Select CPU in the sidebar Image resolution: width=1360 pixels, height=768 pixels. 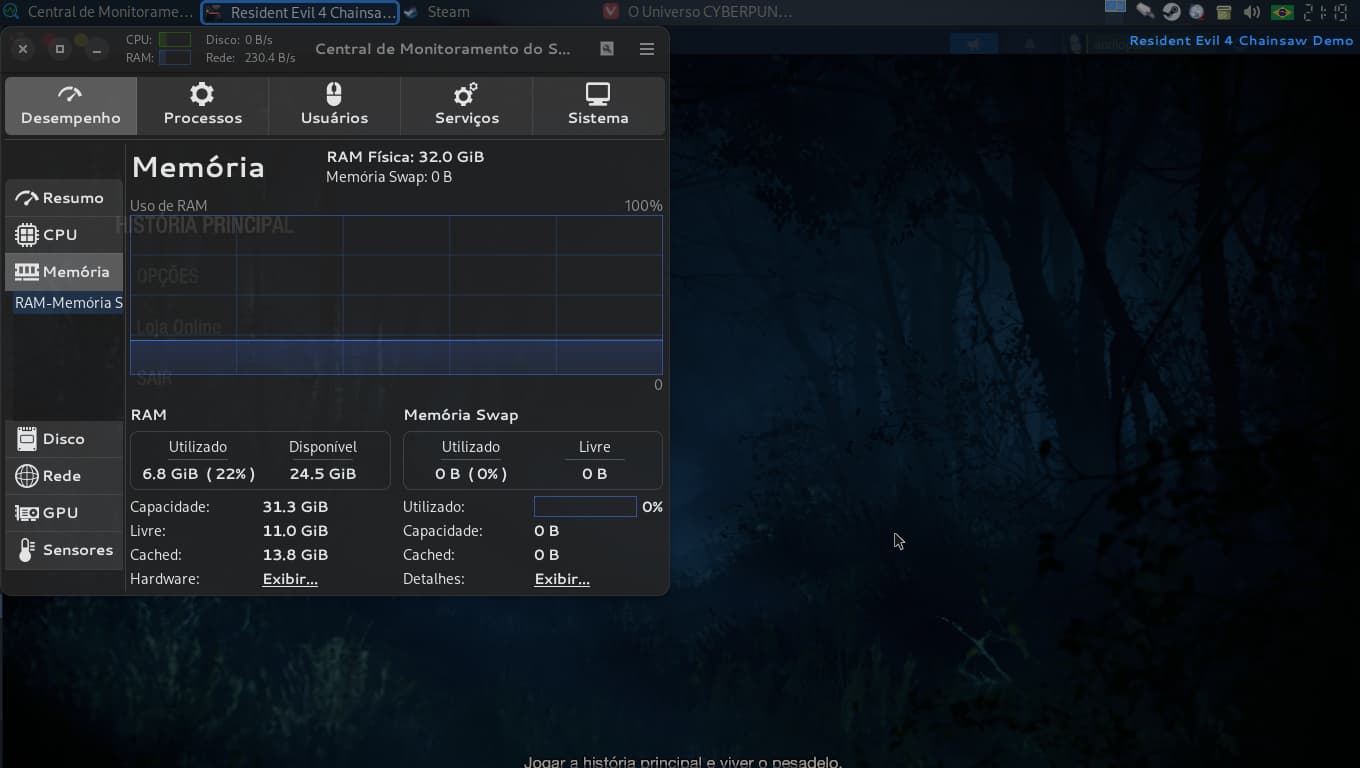click(62, 234)
